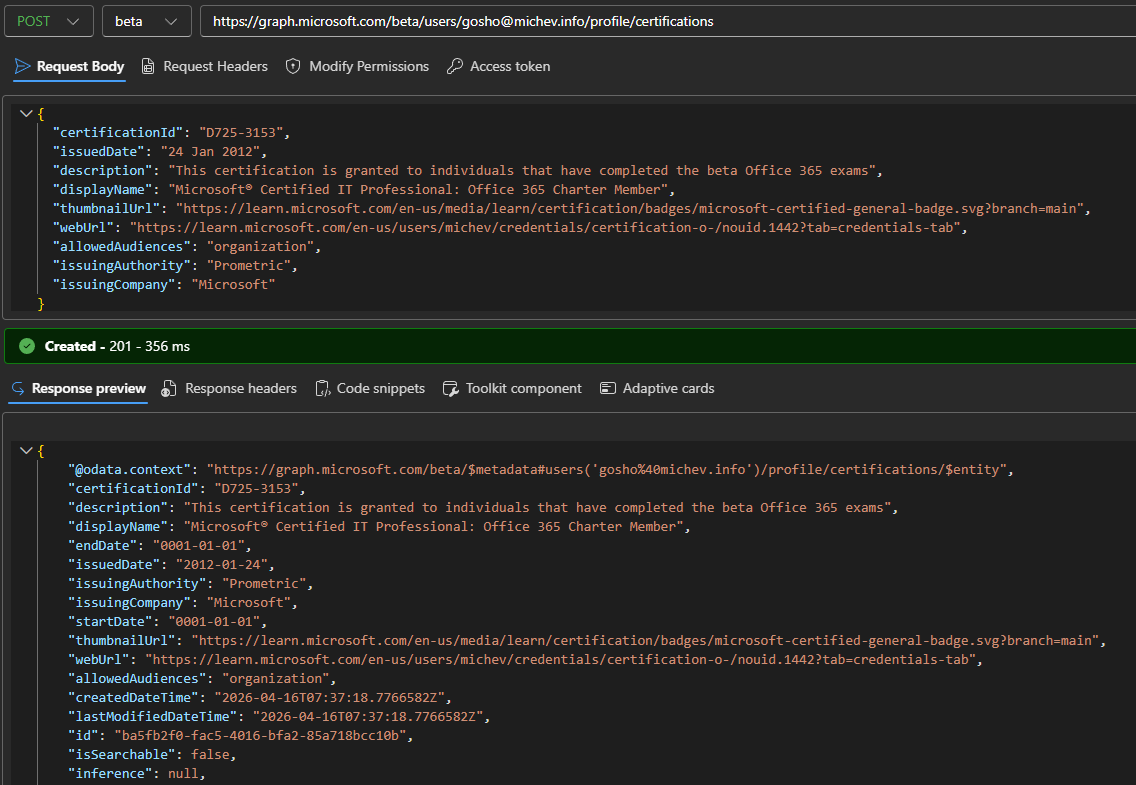Image resolution: width=1136 pixels, height=785 pixels.
Task: Click the green Created success checkmark icon
Action: [27, 346]
